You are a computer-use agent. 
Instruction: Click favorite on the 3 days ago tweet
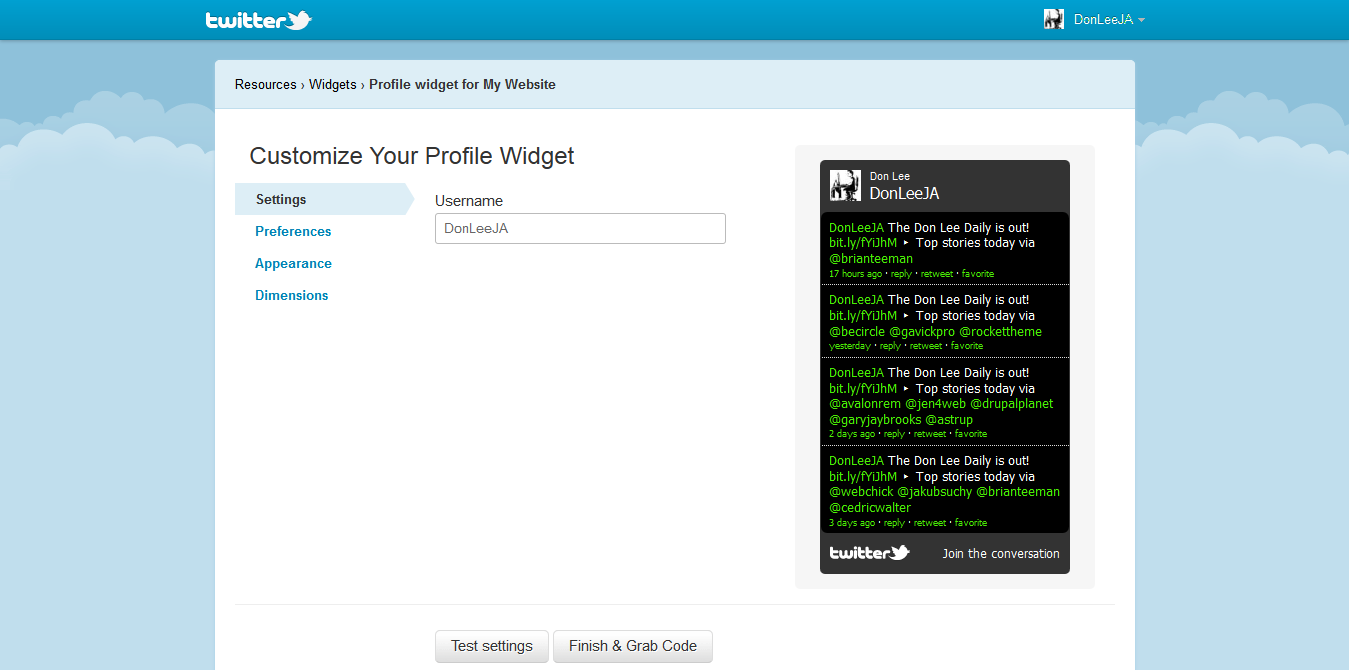point(971,523)
